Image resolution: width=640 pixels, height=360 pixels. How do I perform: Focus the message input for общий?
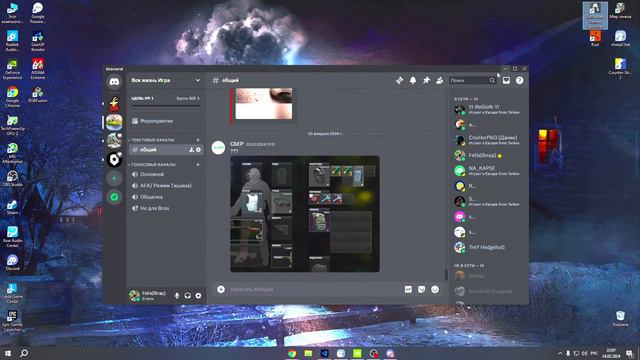314,289
